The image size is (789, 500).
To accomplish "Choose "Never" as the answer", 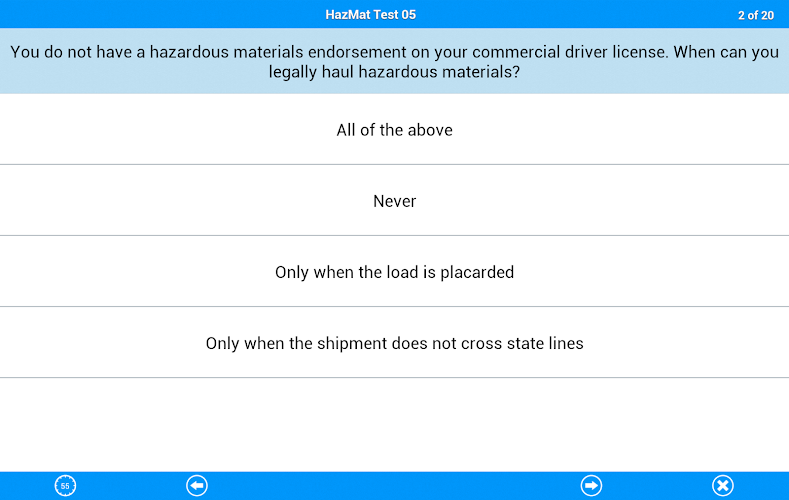I will coord(394,201).
